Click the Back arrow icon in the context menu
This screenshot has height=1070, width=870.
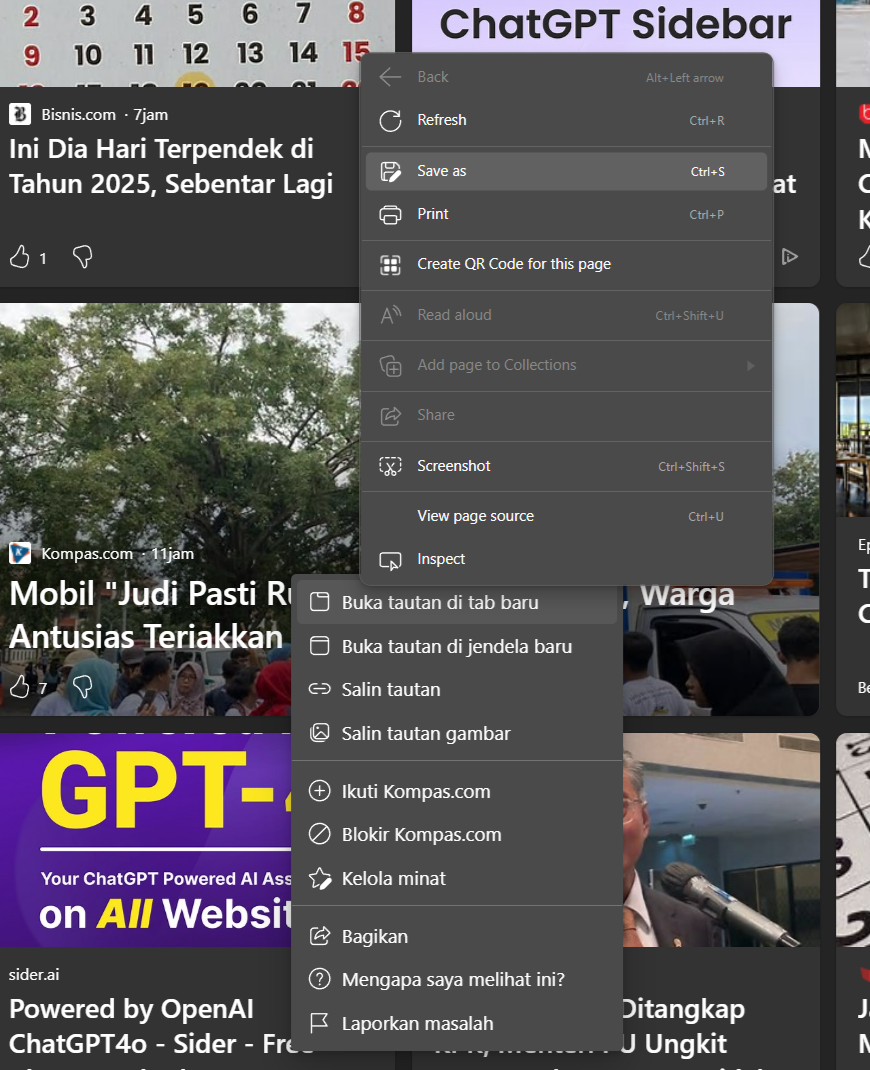(390, 77)
